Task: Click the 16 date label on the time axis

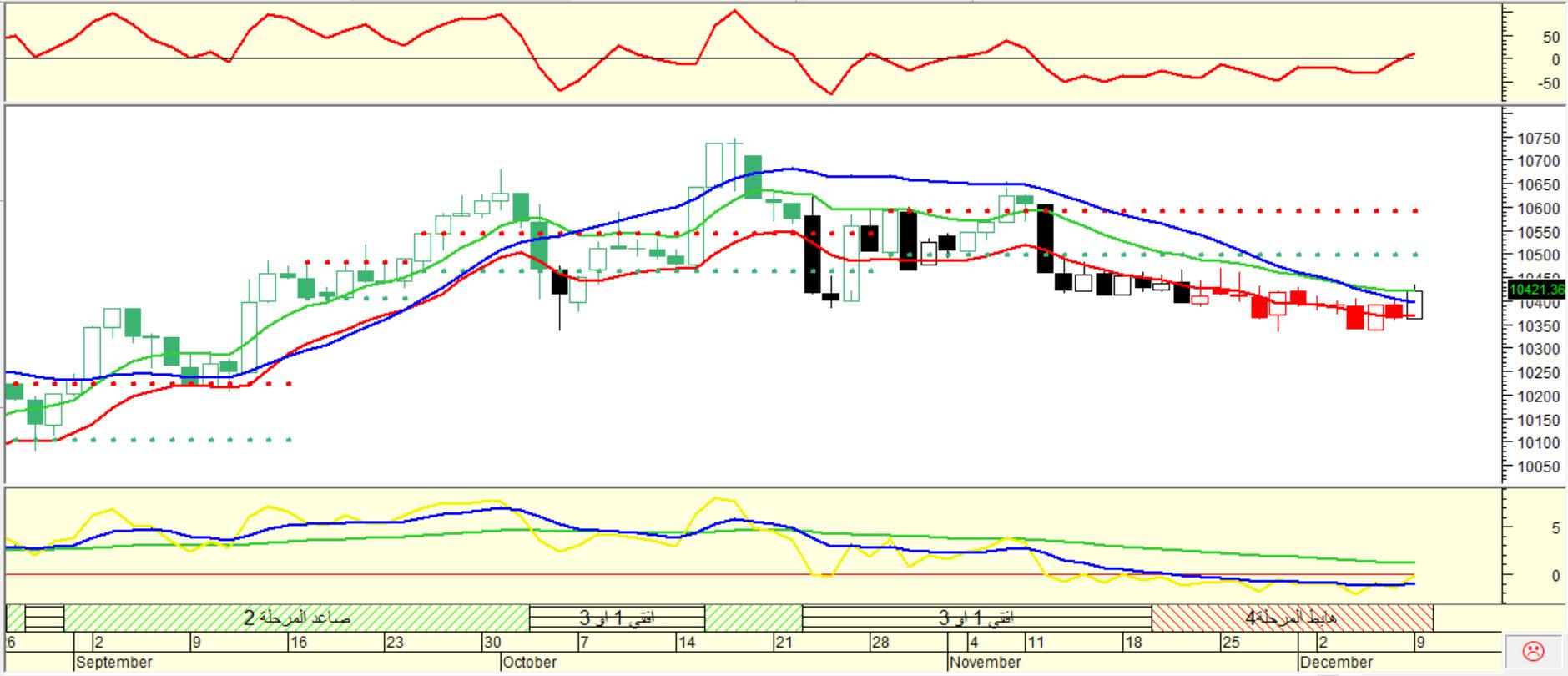Action: (x=298, y=643)
